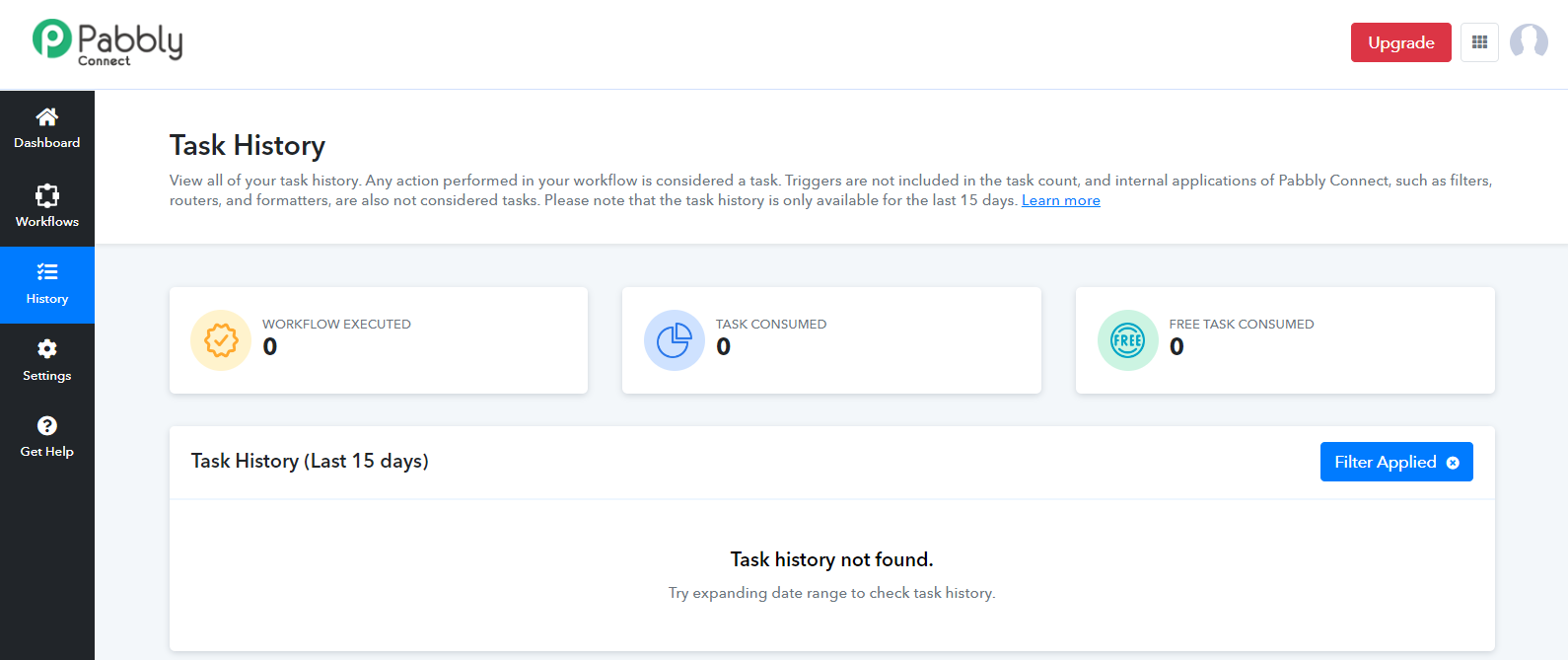Click the Free Task Consumed icon
Screen dimensions: 1568x660
pos(1128,340)
